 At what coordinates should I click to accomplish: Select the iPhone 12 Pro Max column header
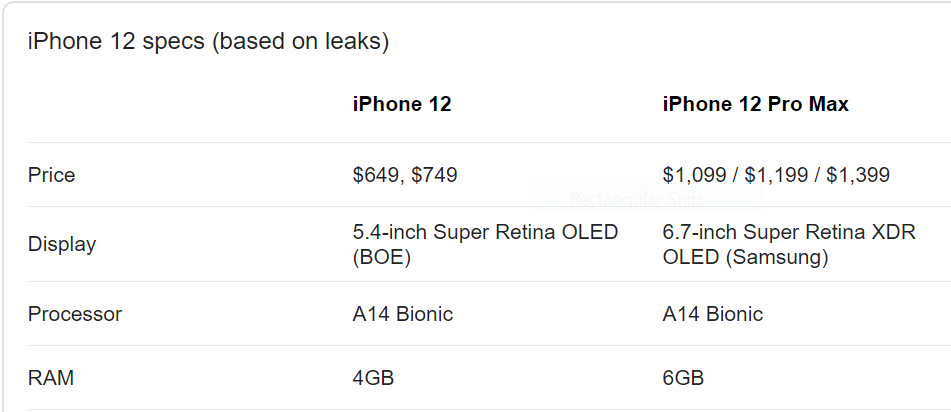[x=755, y=104]
